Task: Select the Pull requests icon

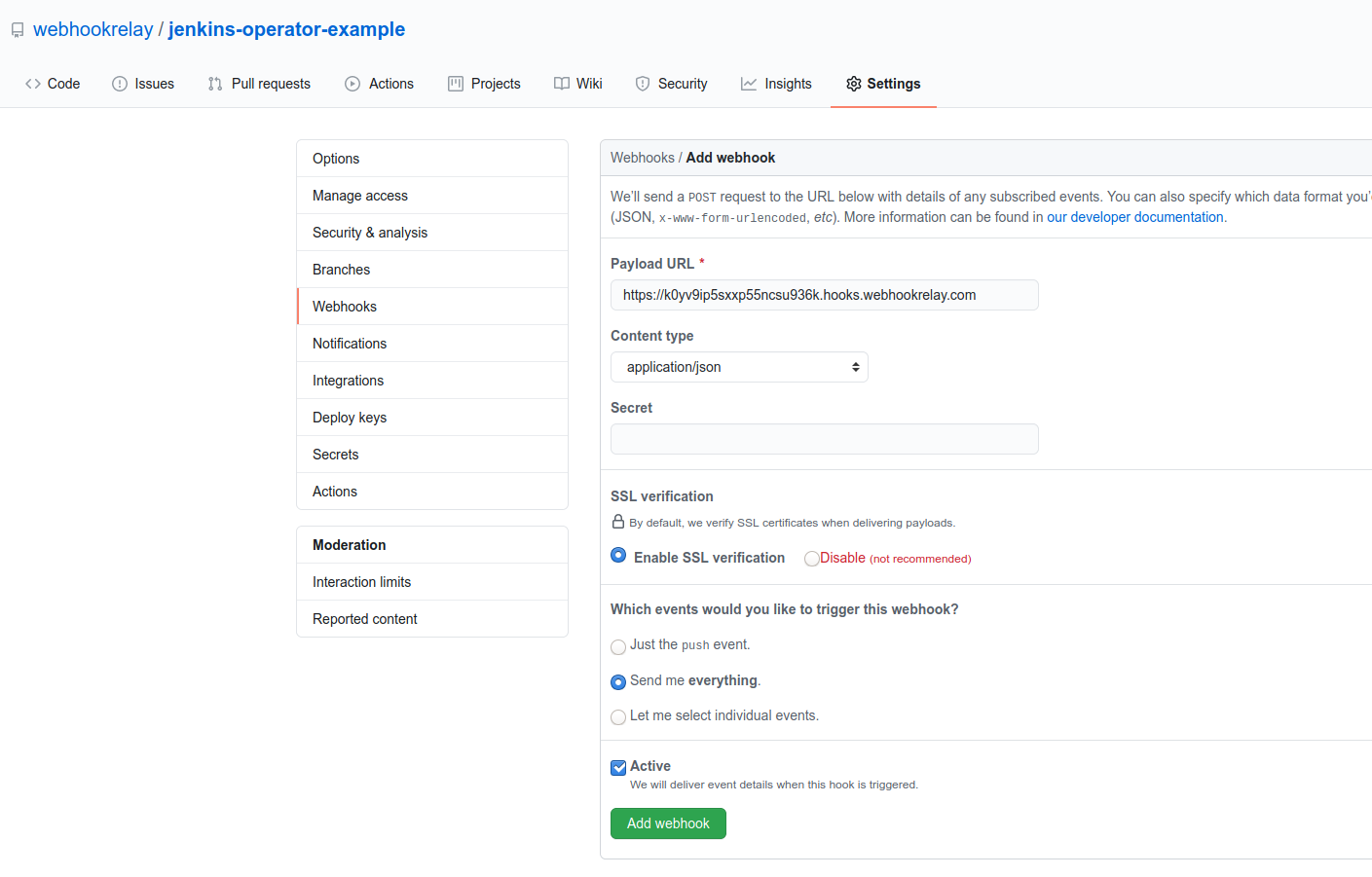Action: (x=213, y=84)
